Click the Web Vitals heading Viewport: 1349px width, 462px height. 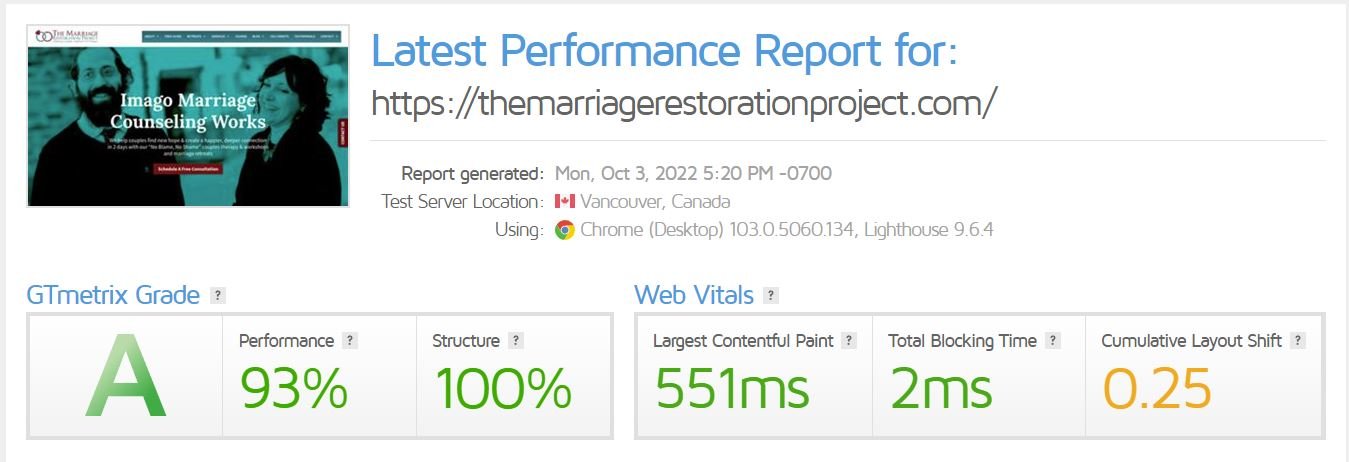[x=694, y=296]
